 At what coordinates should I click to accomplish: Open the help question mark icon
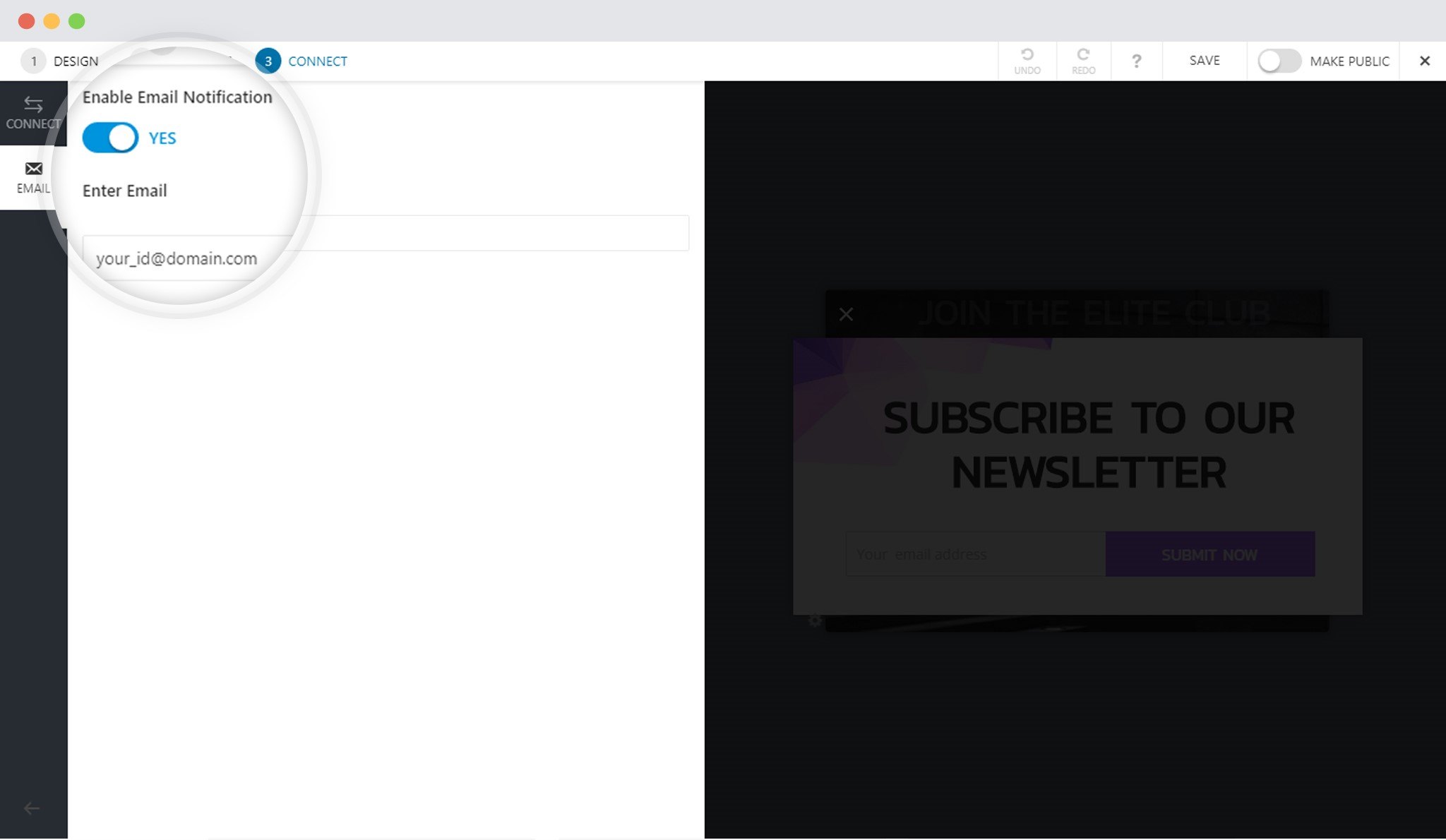pyautogui.click(x=1136, y=61)
